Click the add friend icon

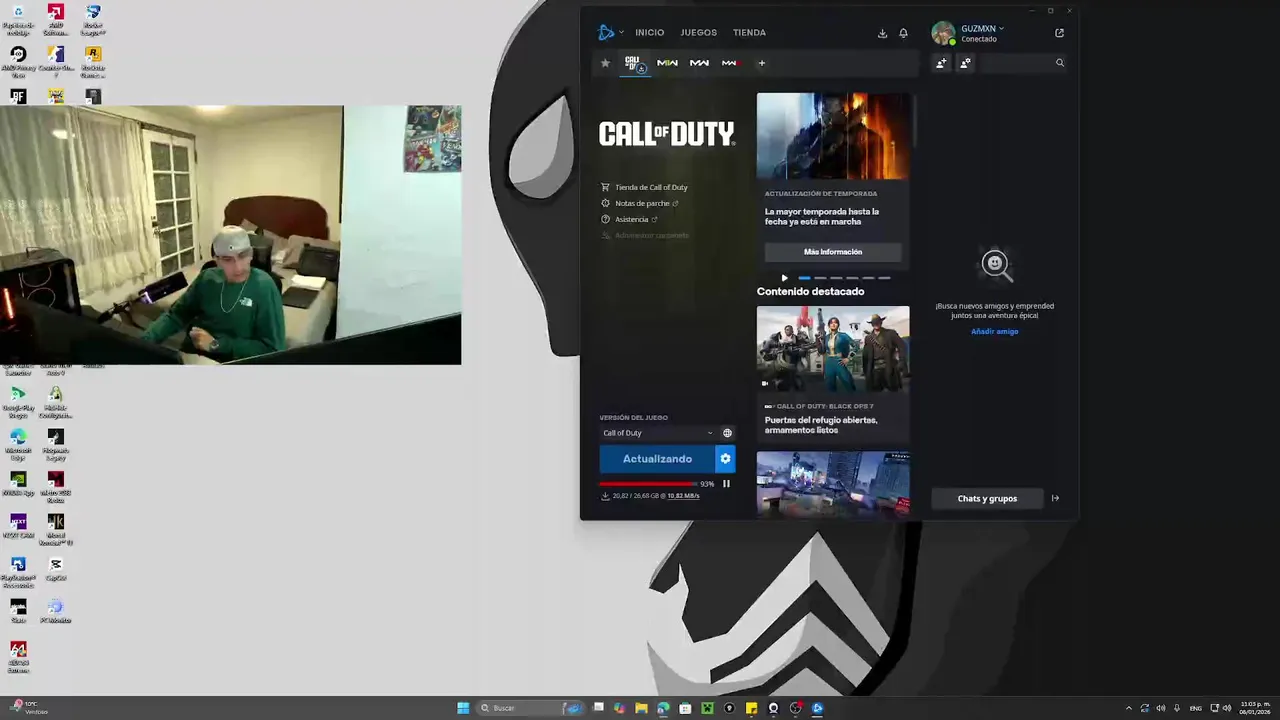click(x=941, y=63)
